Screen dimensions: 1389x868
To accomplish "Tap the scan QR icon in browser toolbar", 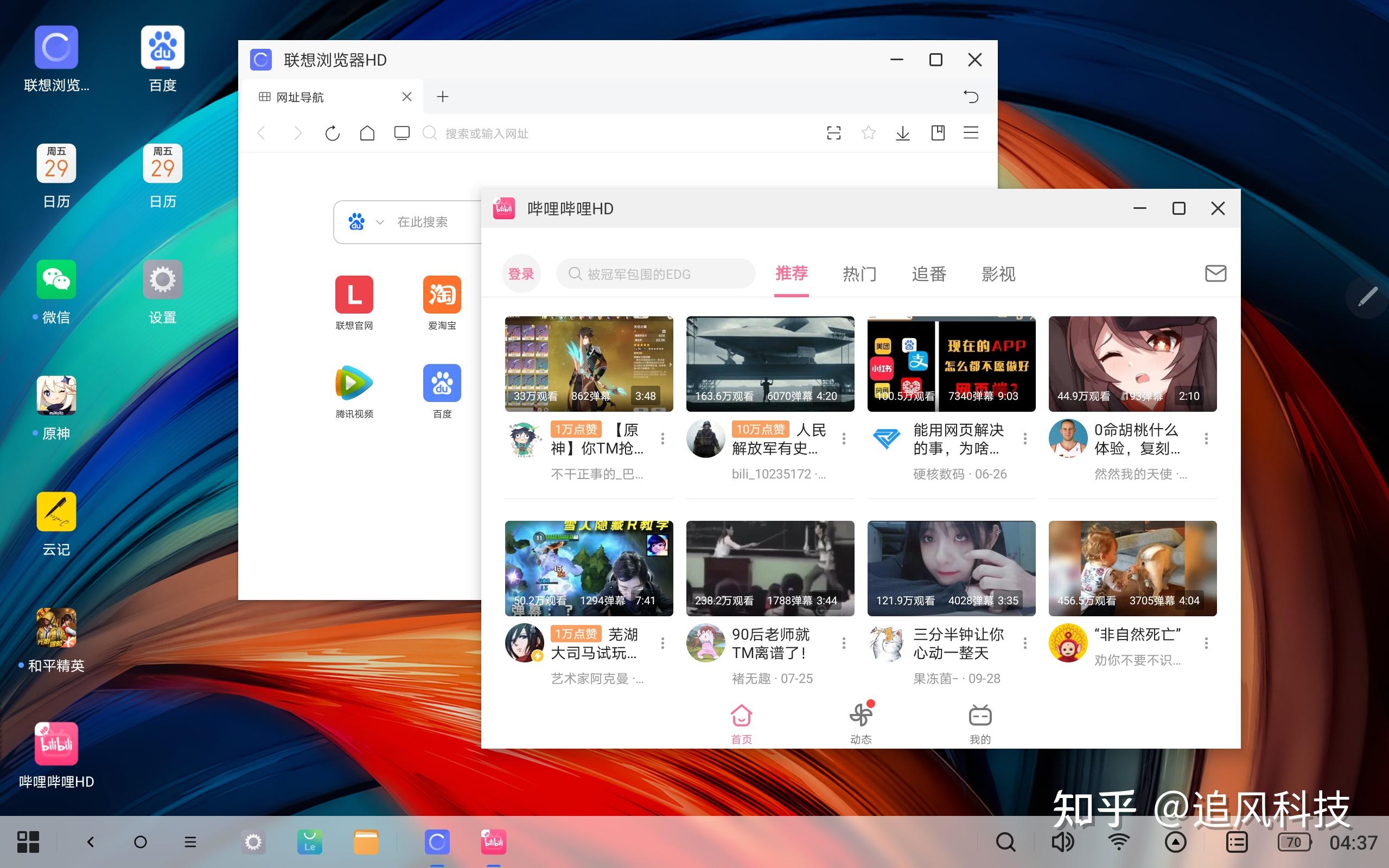I will coord(833,133).
